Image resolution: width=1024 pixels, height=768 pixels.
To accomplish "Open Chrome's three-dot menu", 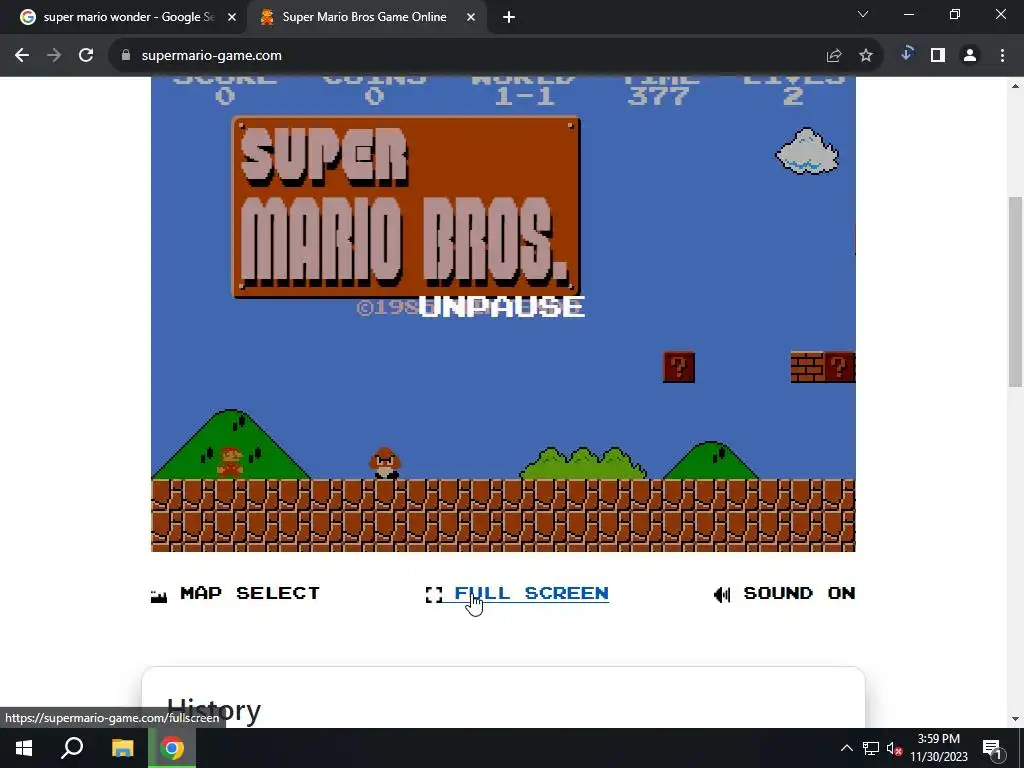I will point(1002,56).
